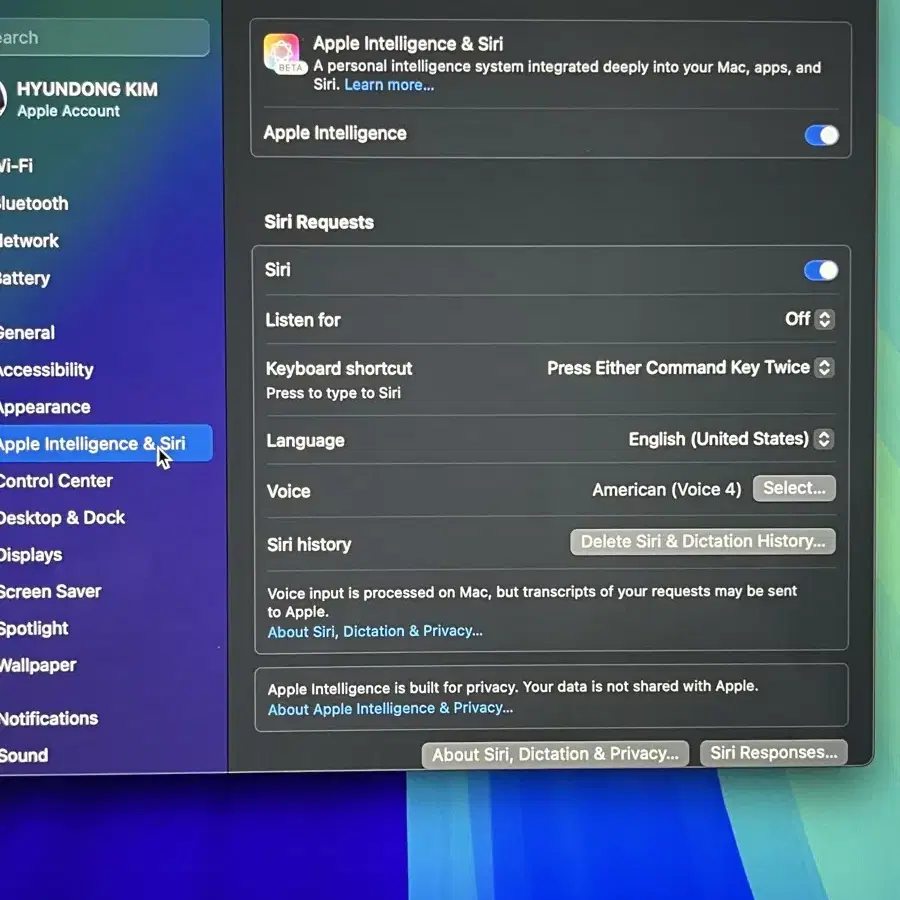The height and width of the screenshot is (900, 900).
Task: Open About Siri, Dictation & Privacy link
Action: pos(375,631)
